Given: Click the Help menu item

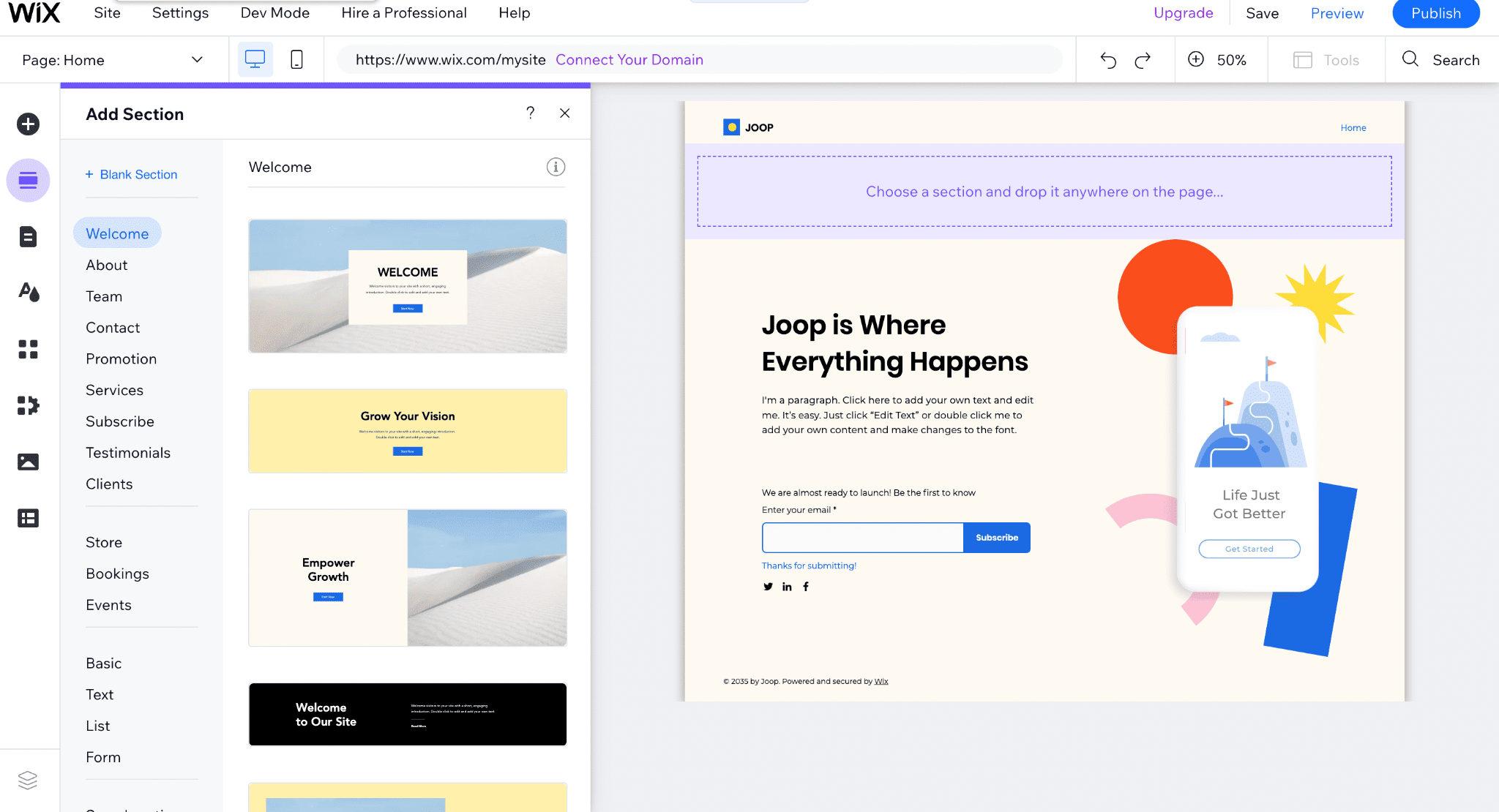Looking at the screenshot, I should 515,12.
